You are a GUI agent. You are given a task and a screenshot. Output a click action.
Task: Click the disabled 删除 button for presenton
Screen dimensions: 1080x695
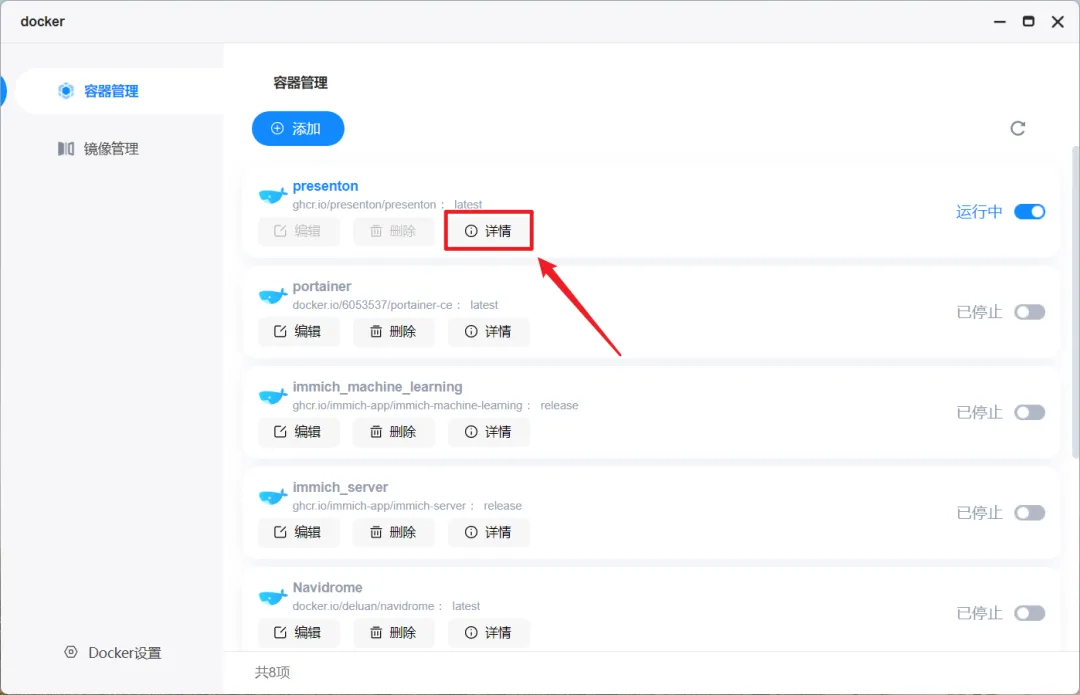coord(393,231)
